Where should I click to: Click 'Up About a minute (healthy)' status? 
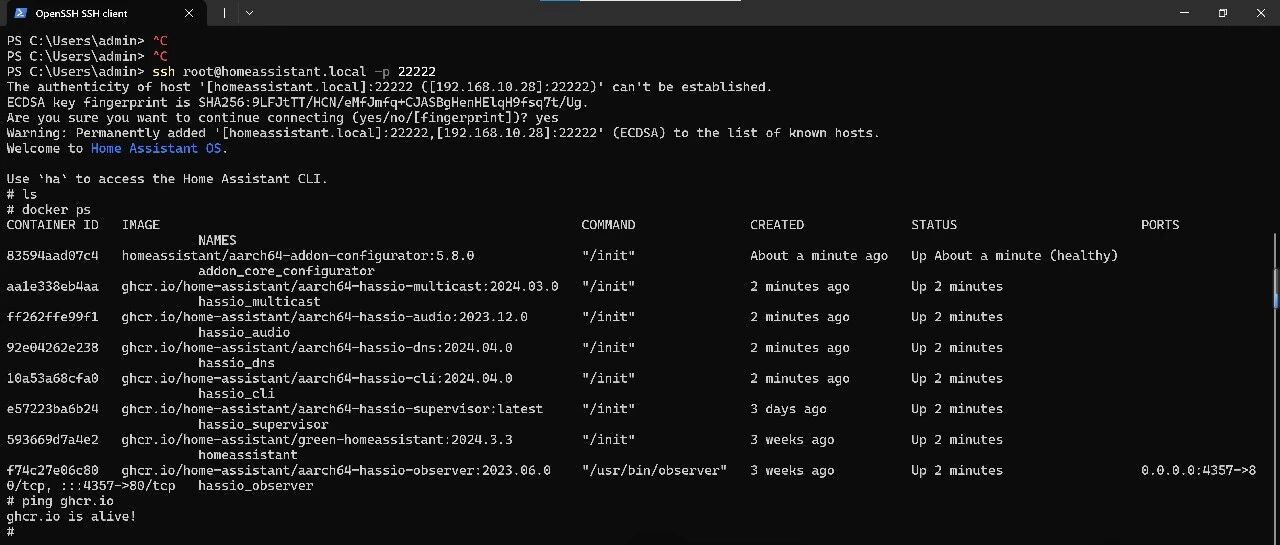(x=1014, y=256)
